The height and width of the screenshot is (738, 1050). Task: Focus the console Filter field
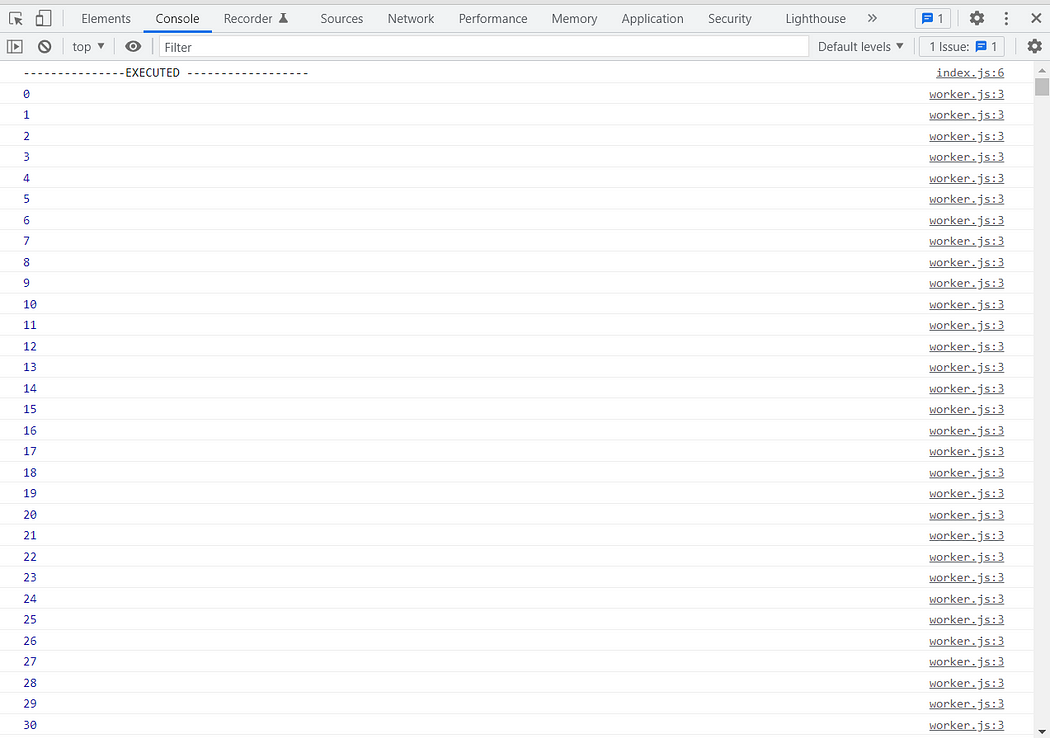(483, 47)
